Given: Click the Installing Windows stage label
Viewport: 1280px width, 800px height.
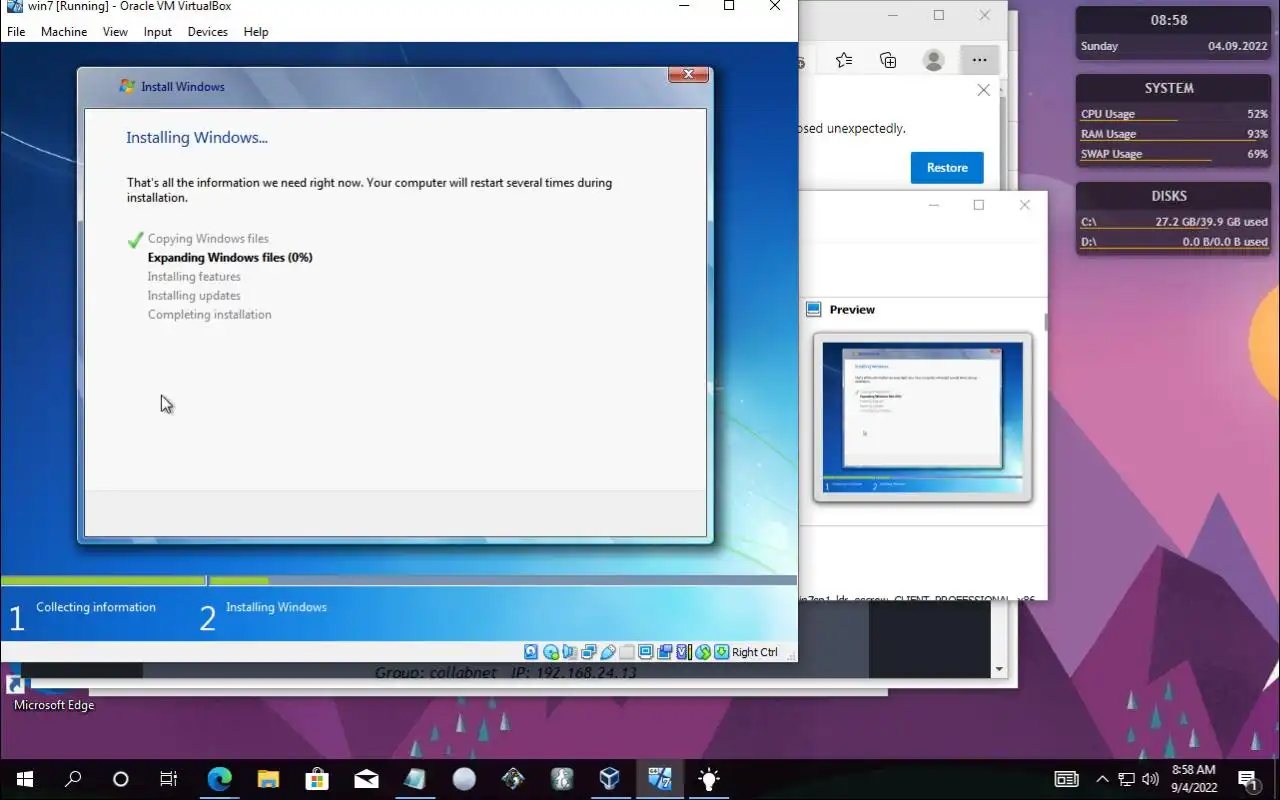Looking at the screenshot, I should click(276, 607).
